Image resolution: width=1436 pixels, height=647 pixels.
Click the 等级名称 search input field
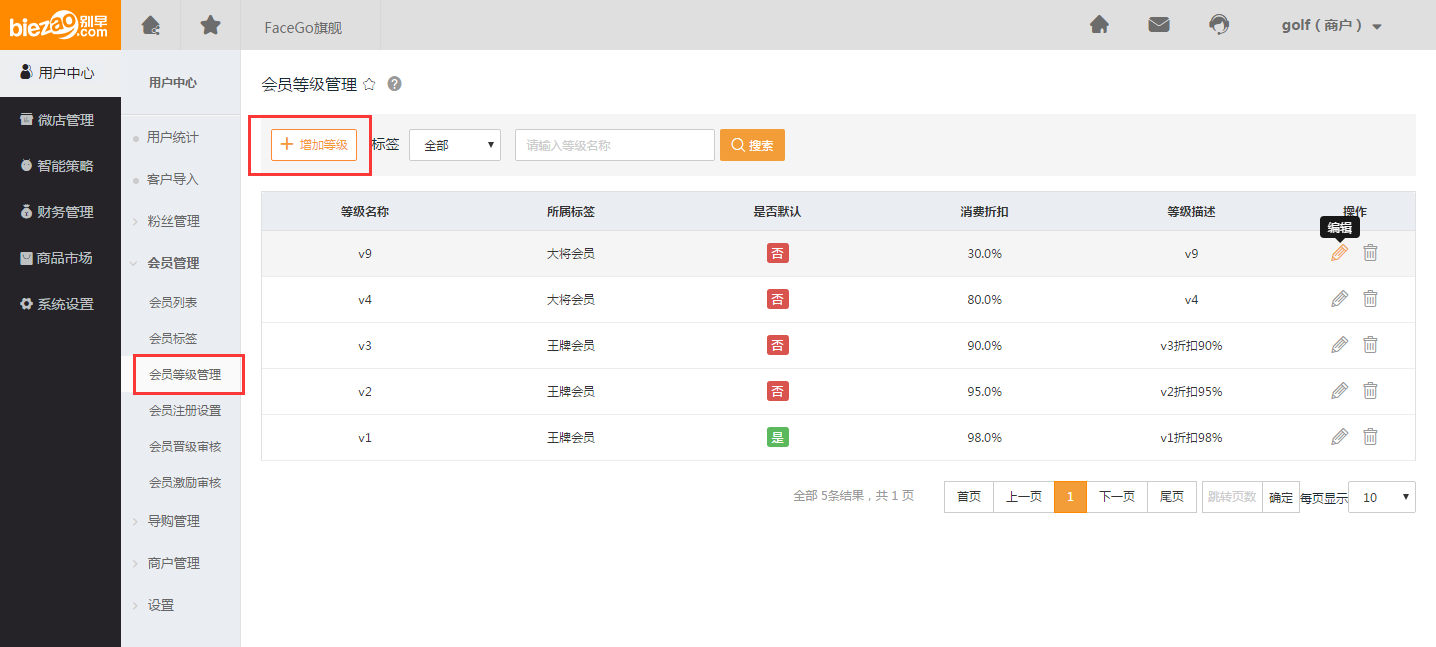[614, 145]
